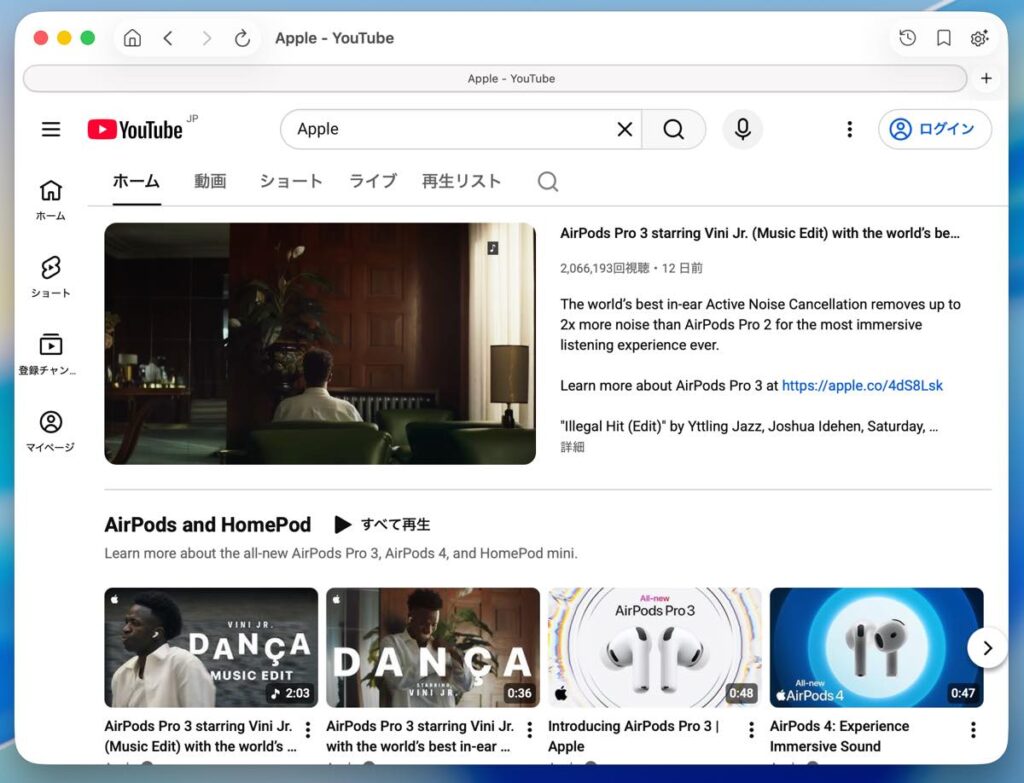The width and height of the screenshot is (1024, 783).
Task: Click 'AirPods 4: Experience Immersive Sound' title
Action: point(839,736)
